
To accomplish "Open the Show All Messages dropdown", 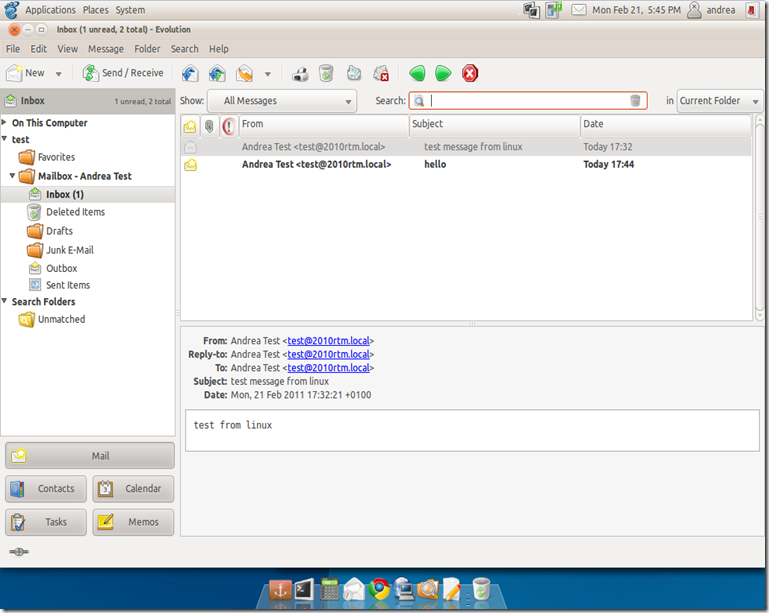I will (282, 101).
